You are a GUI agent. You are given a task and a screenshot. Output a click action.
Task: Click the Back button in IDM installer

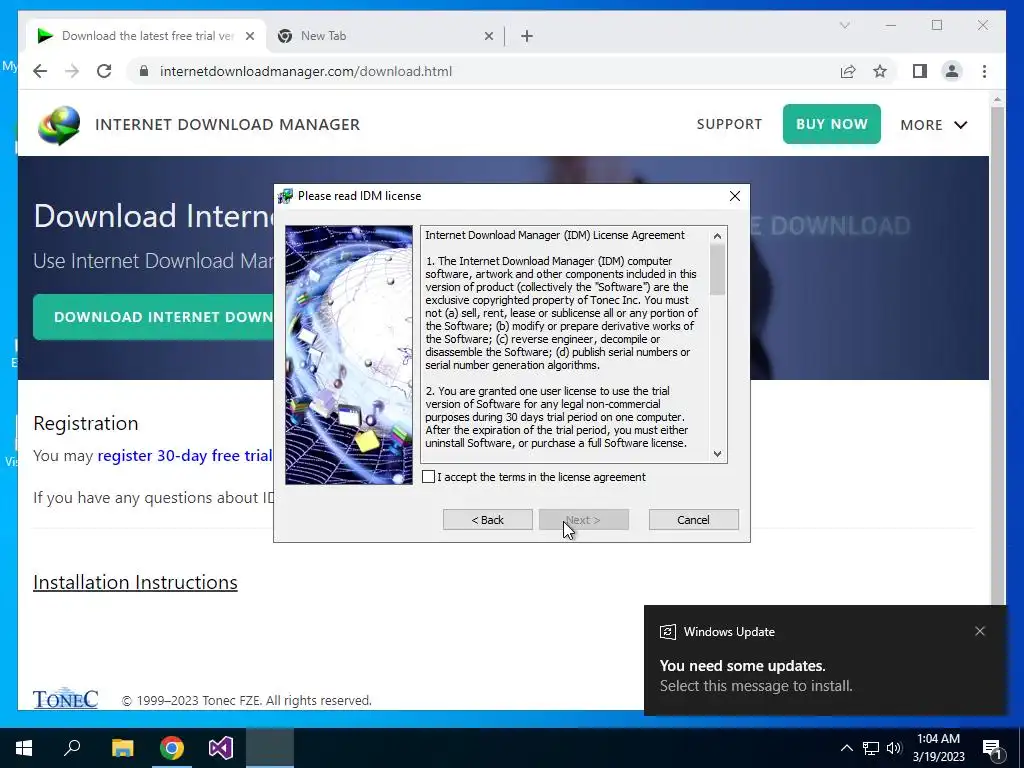click(487, 520)
